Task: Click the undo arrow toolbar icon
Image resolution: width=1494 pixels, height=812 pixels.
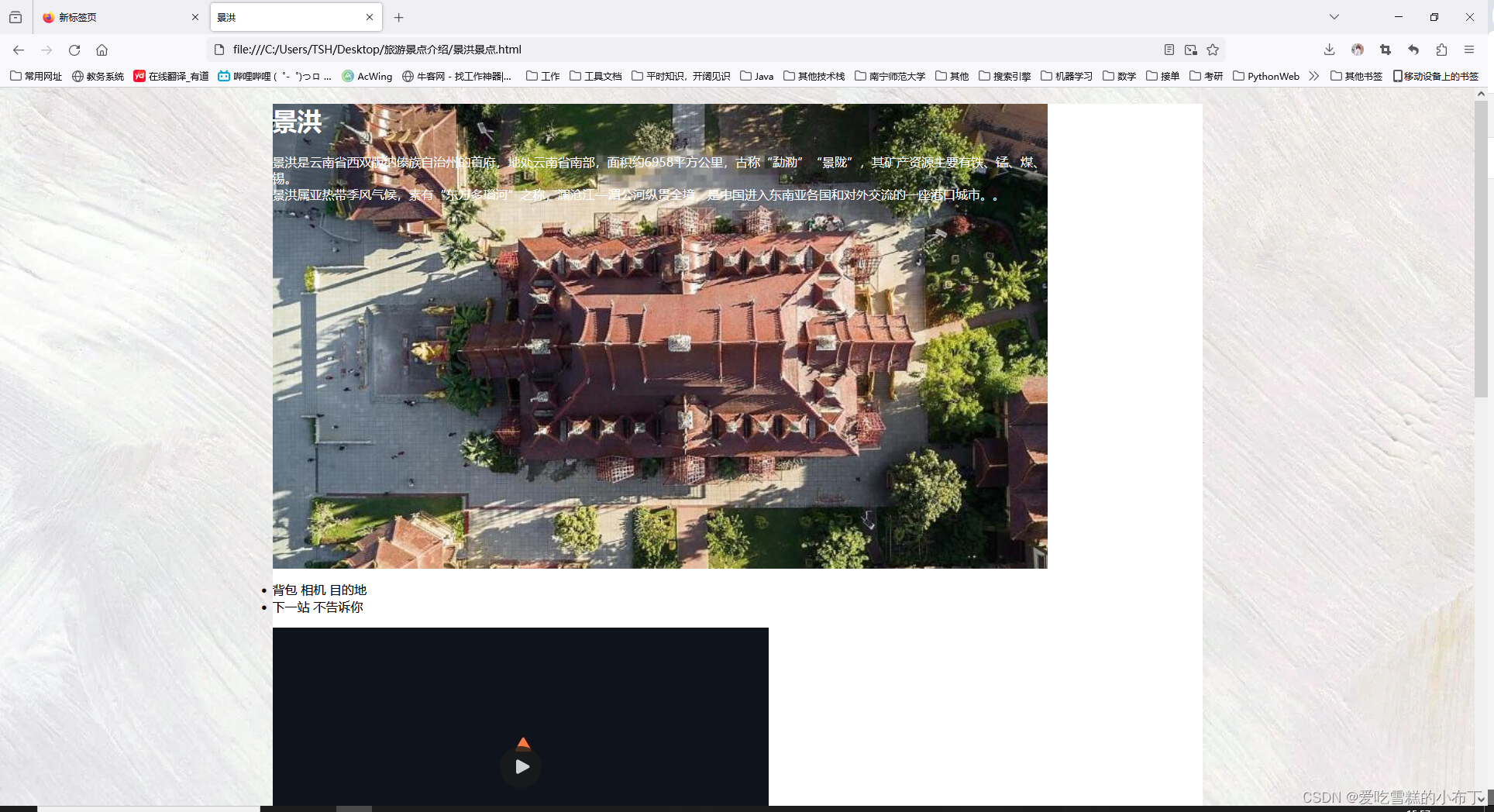Action: pyautogui.click(x=1413, y=50)
